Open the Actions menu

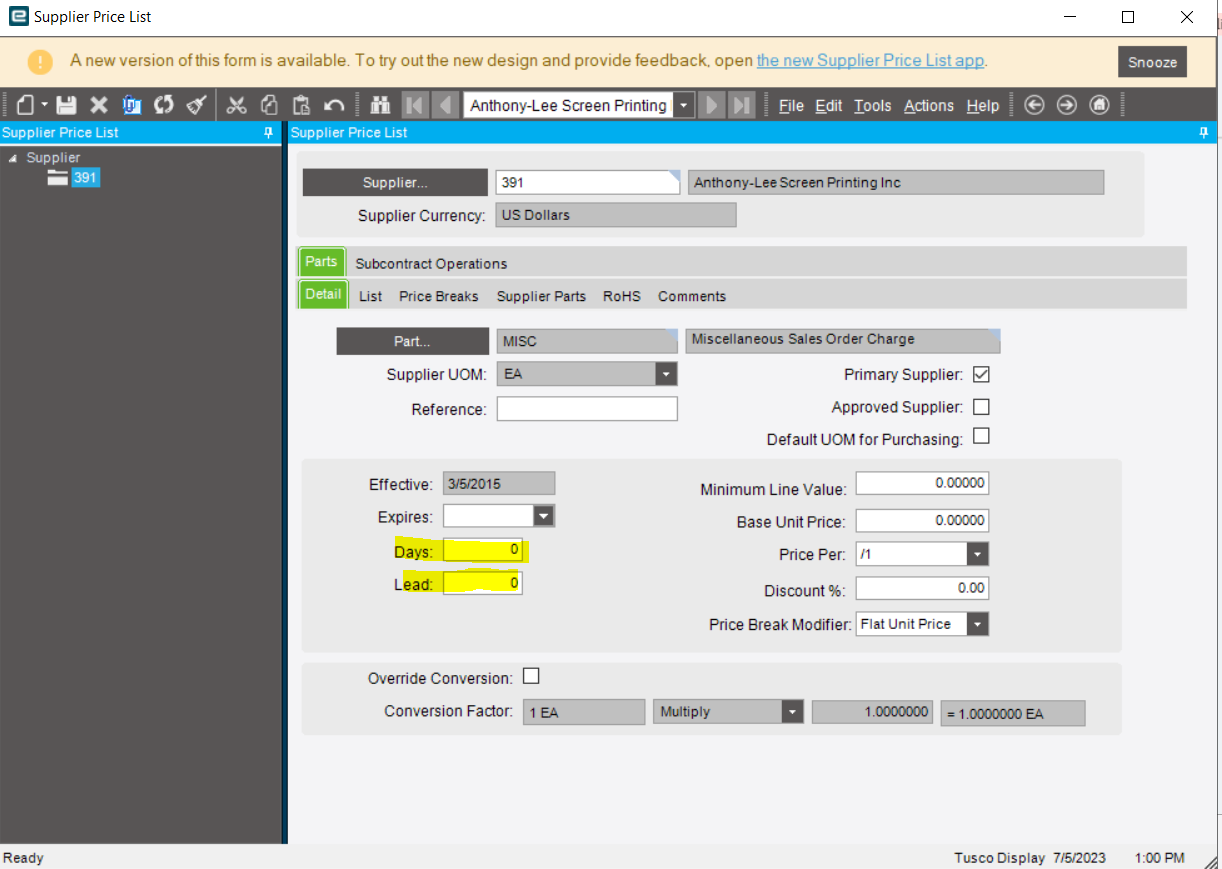(929, 105)
